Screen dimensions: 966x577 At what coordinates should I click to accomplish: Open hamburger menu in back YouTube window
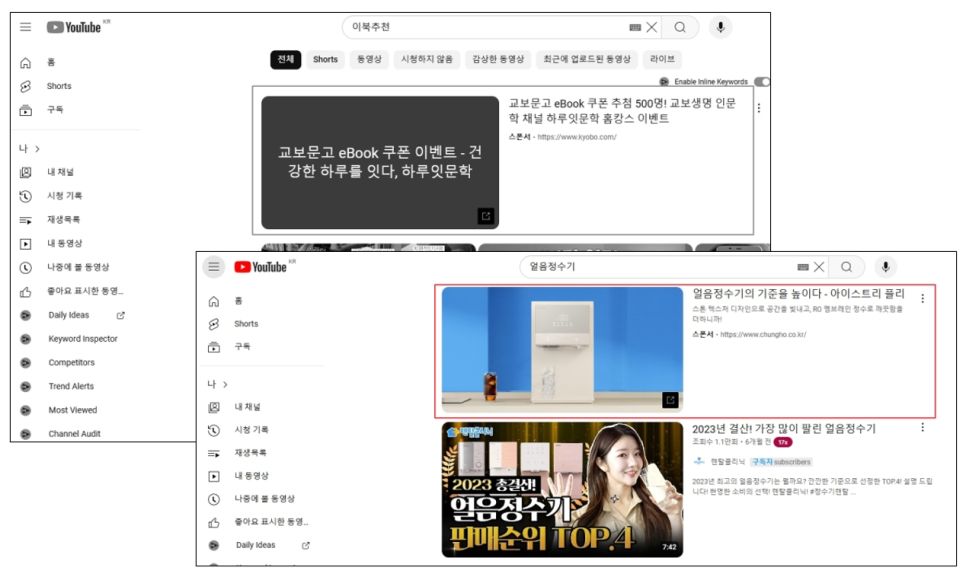25,27
